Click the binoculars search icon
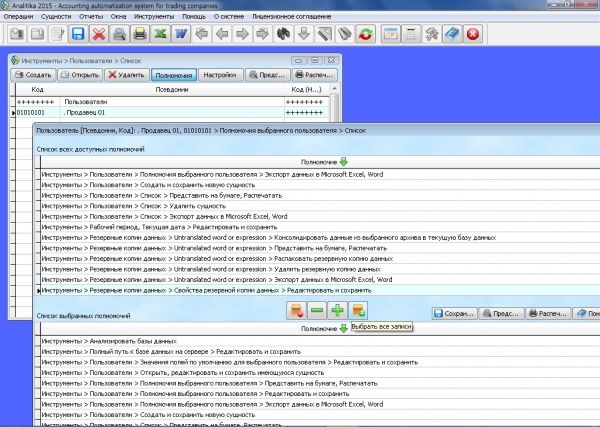The image size is (600, 427). click(284, 34)
